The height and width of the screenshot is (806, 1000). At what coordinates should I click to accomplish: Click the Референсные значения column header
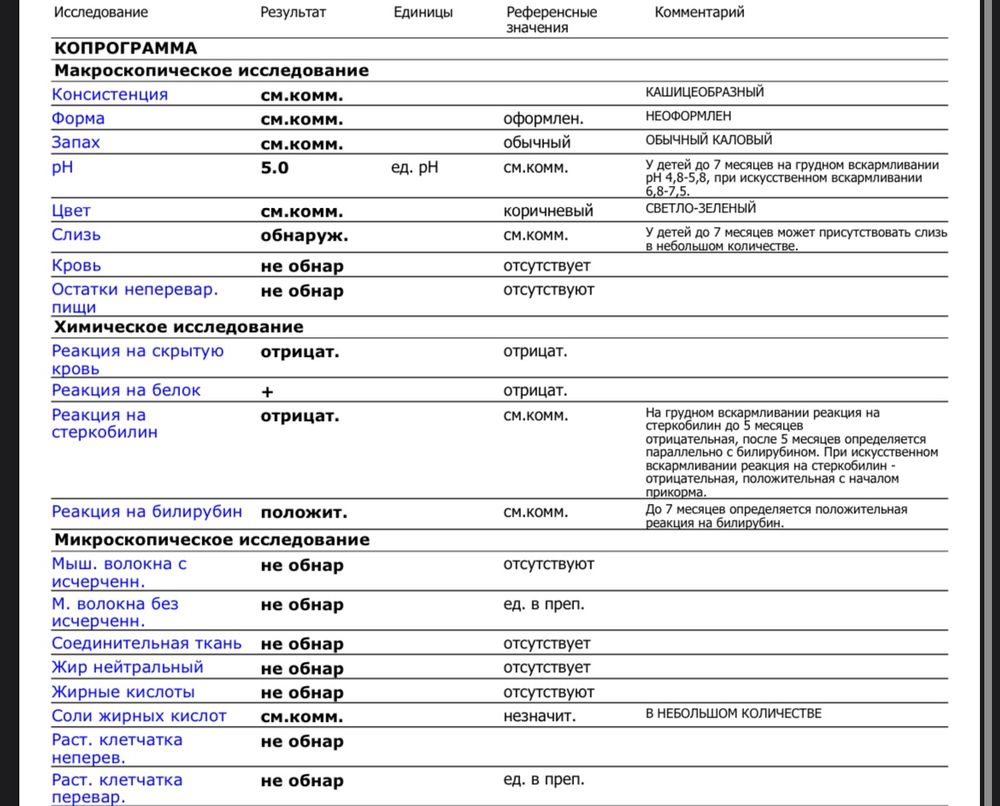click(552, 20)
